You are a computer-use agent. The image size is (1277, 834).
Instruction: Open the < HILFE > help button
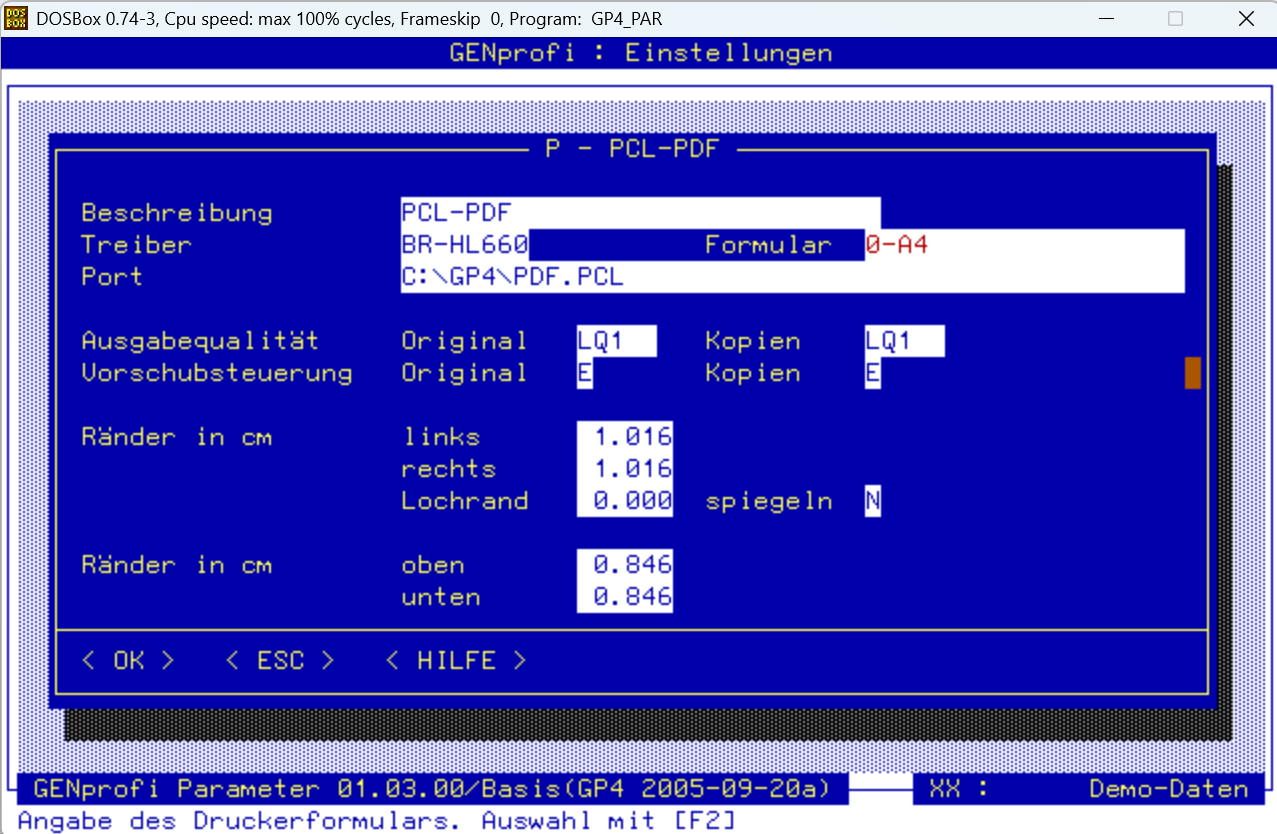pyautogui.click(x=456, y=661)
